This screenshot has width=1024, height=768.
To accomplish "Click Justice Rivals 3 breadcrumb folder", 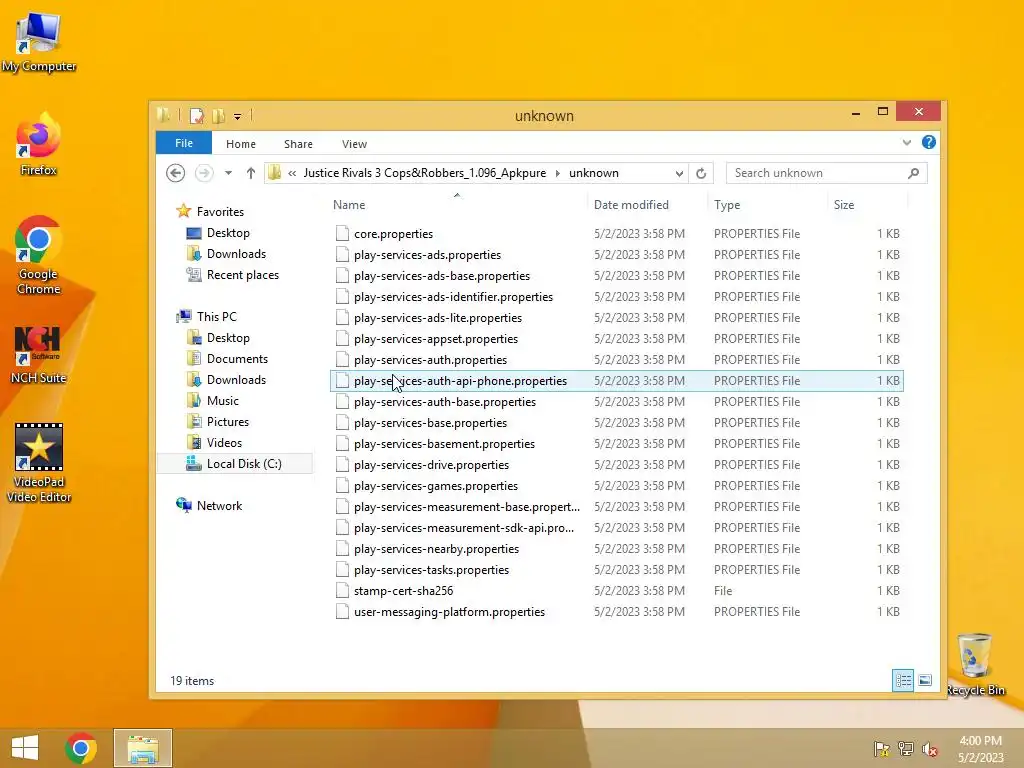I will click(424, 173).
